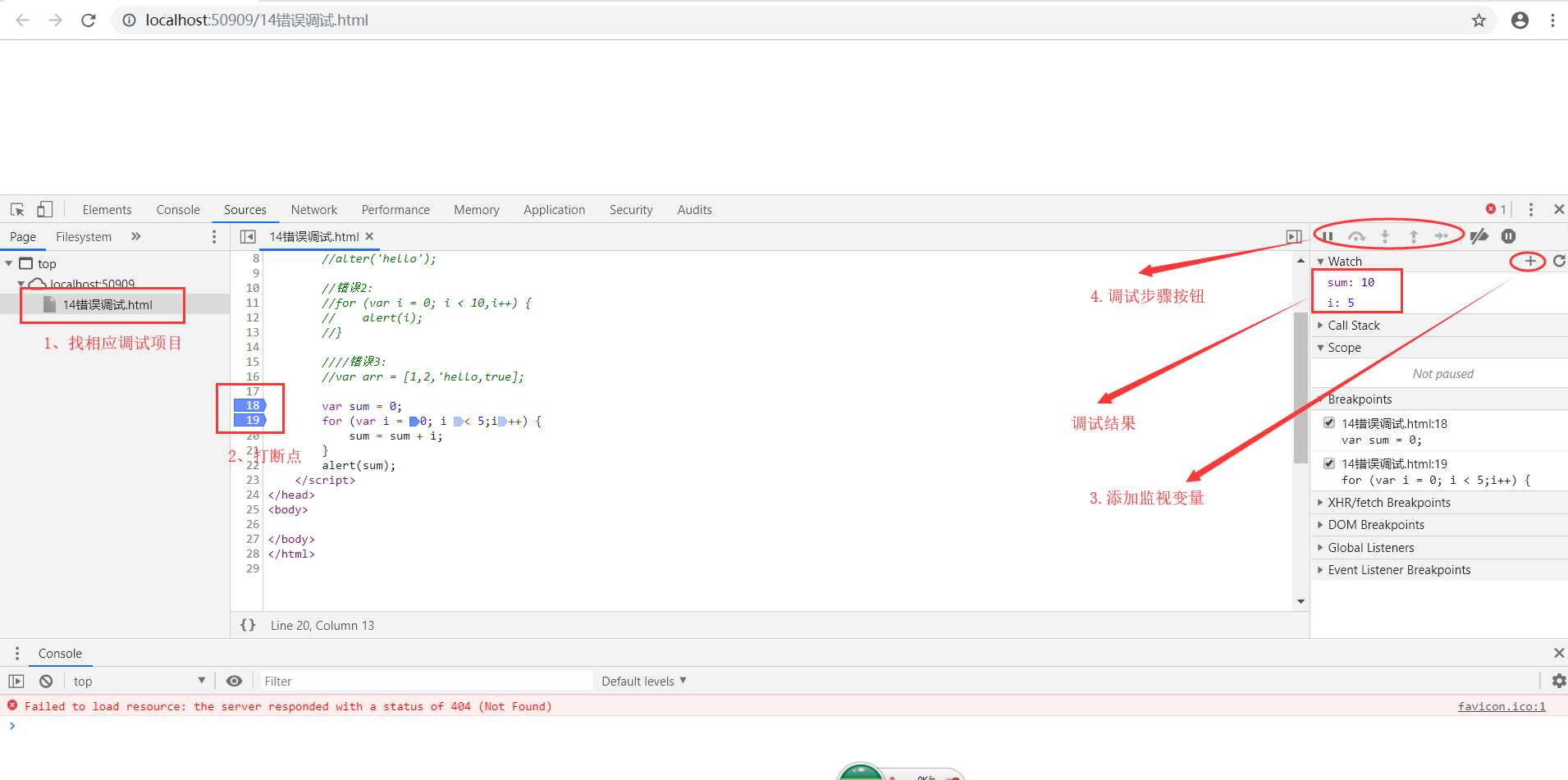Deactivate all breakpoints
The width and height of the screenshot is (1568, 780).
[x=1479, y=236]
